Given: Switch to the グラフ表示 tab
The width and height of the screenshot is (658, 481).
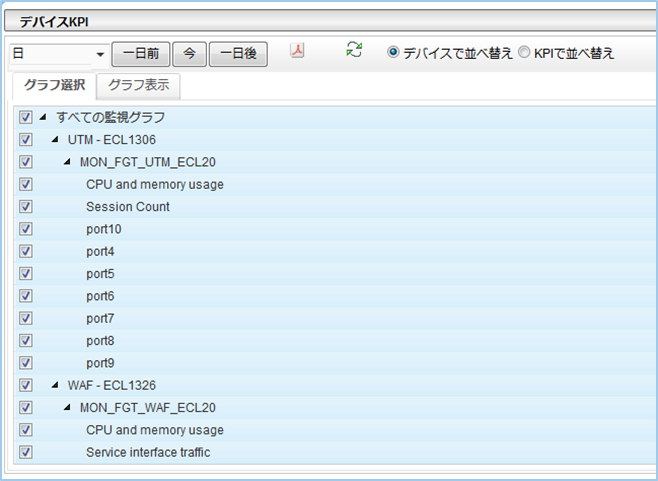Looking at the screenshot, I should click(x=138, y=85).
